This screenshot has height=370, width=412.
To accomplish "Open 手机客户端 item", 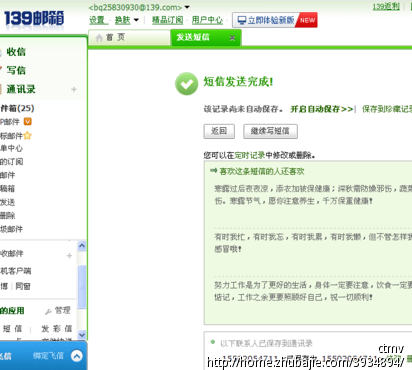I will tap(15, 271).
